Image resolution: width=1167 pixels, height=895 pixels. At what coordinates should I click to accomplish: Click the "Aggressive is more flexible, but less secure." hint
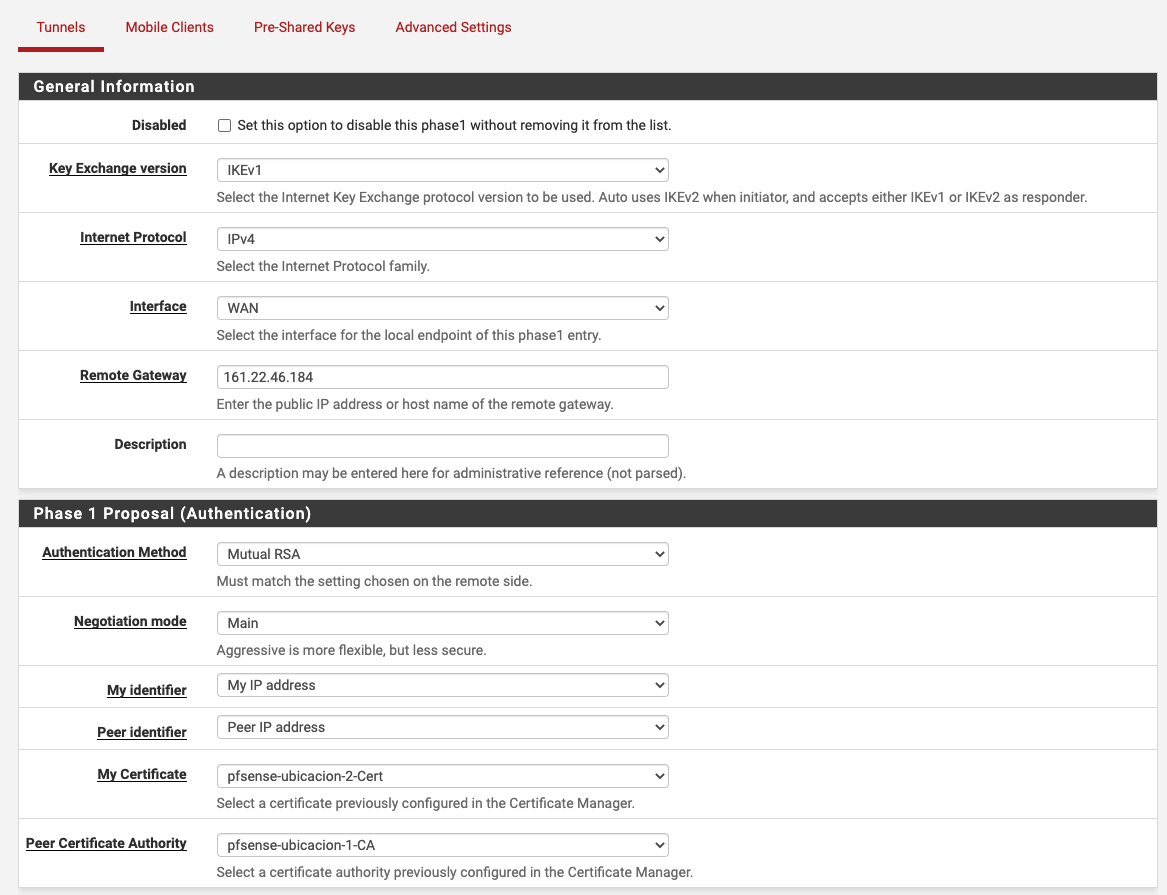[351, 650]
